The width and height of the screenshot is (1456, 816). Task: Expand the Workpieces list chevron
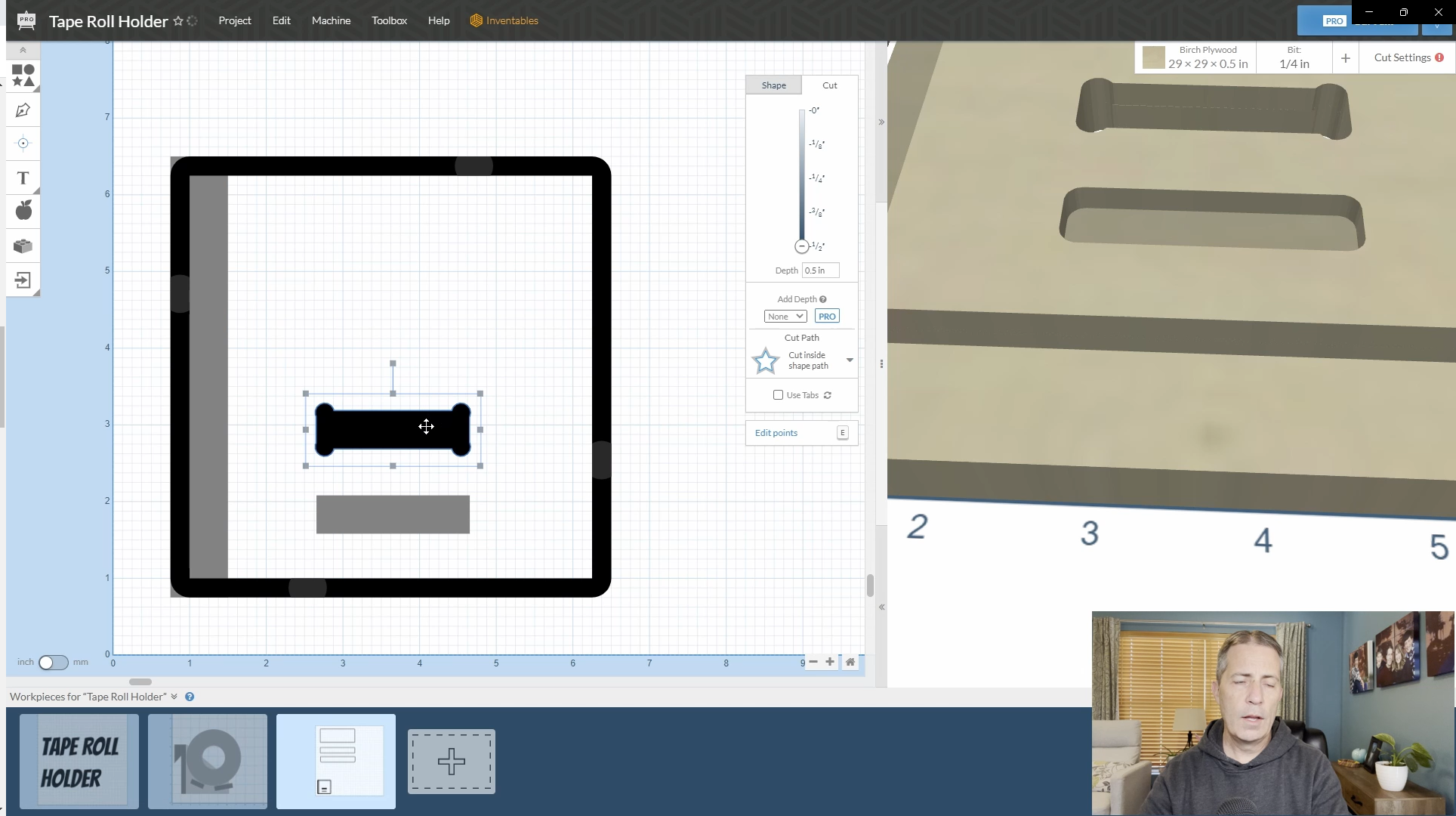click(174, 697)
